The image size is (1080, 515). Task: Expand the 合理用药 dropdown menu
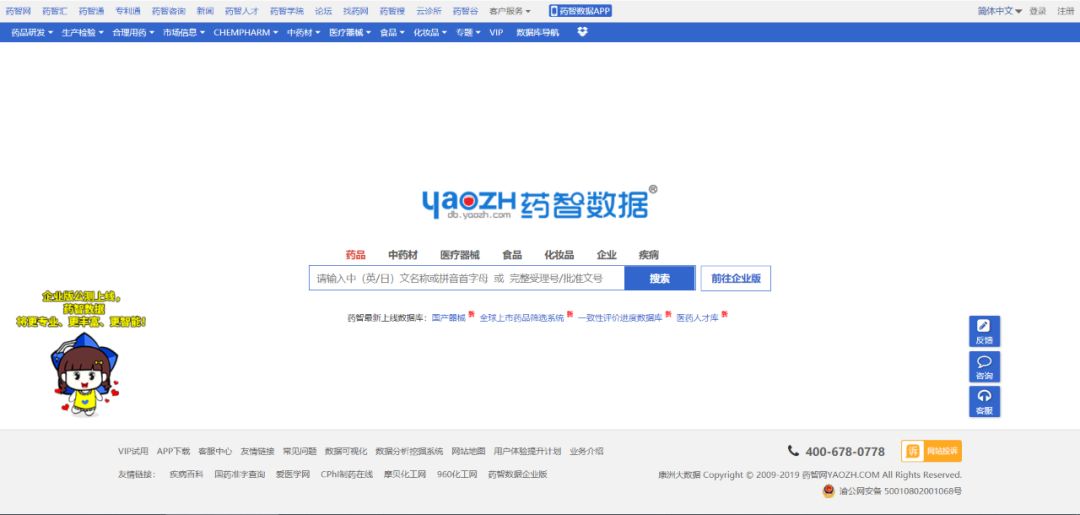tap(134, 32)
